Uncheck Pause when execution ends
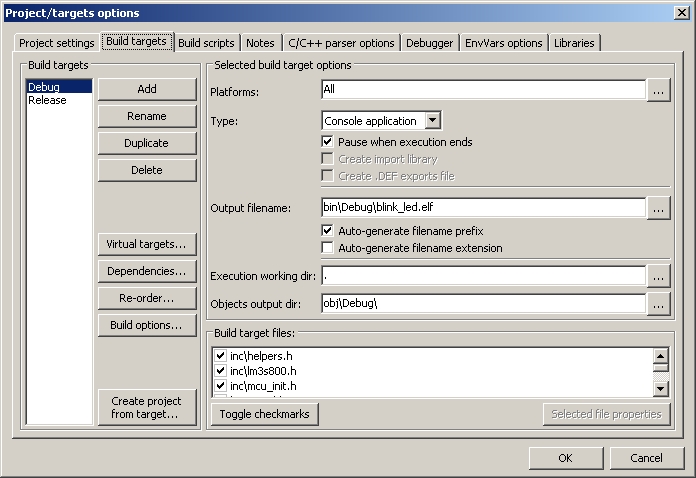This screenshot has width=696, height=478. point(328,142)
